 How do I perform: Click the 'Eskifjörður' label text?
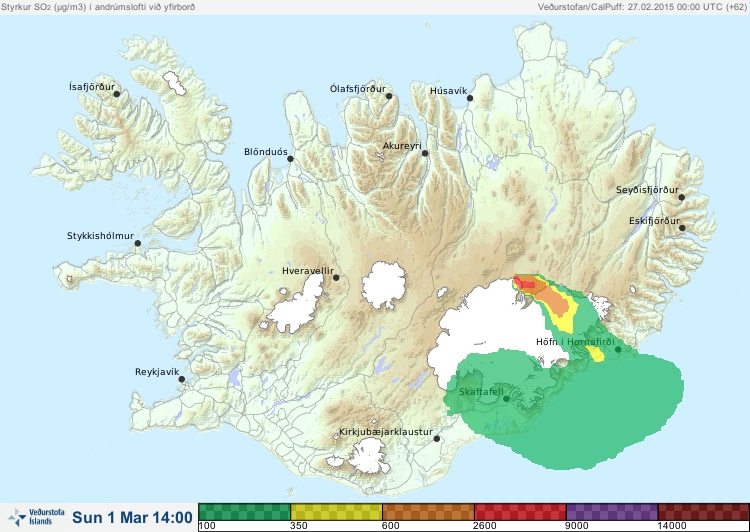[654, 221]
